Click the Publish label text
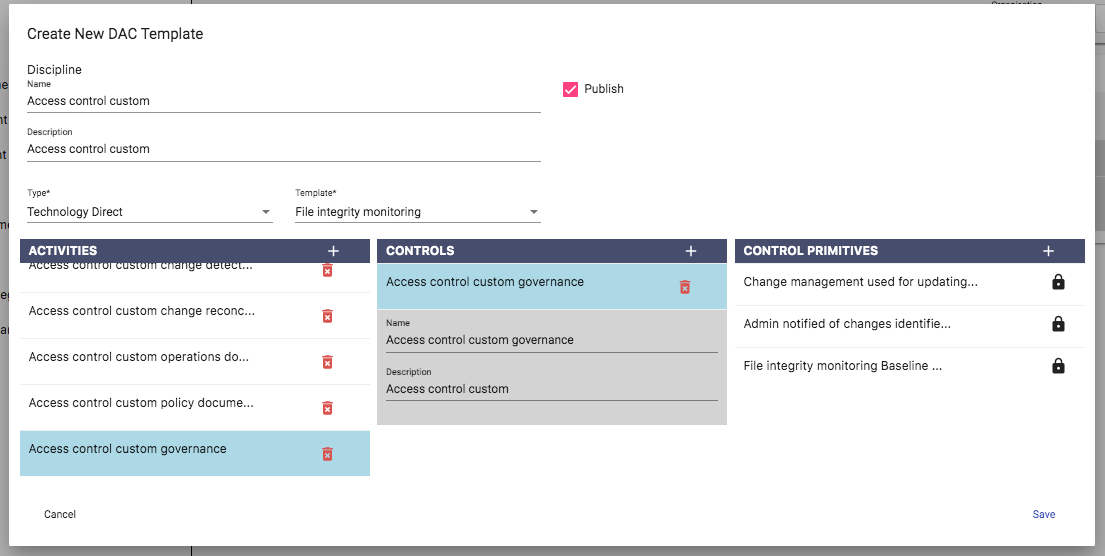The image size is (1105, 556). tap(604, 89)
